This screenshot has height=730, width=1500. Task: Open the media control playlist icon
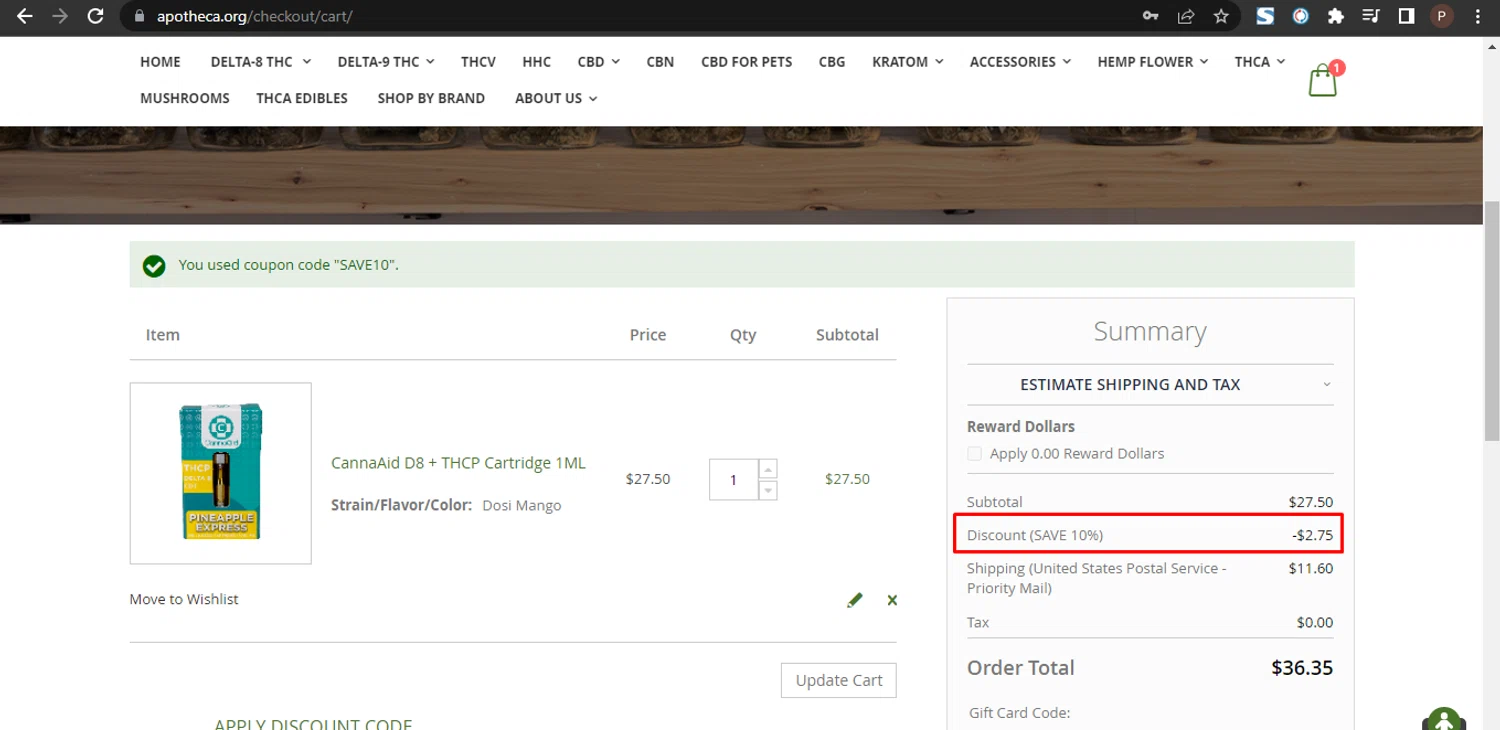click(1370, 16)
